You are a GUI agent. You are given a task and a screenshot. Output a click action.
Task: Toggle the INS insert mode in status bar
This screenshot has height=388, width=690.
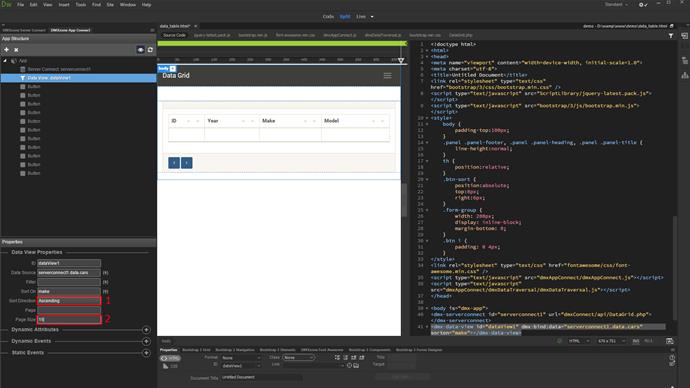click(x=636, y=341)
